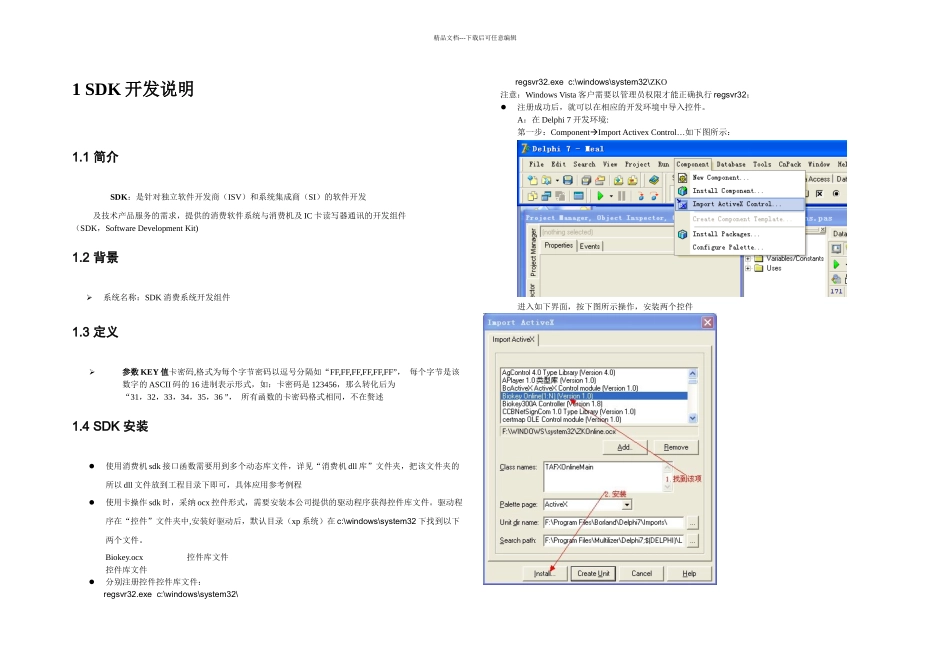Open the CnPack menu in Delphi 7
Screen dimensions: 950x672
pyautogui.click(x=789, y=164)
